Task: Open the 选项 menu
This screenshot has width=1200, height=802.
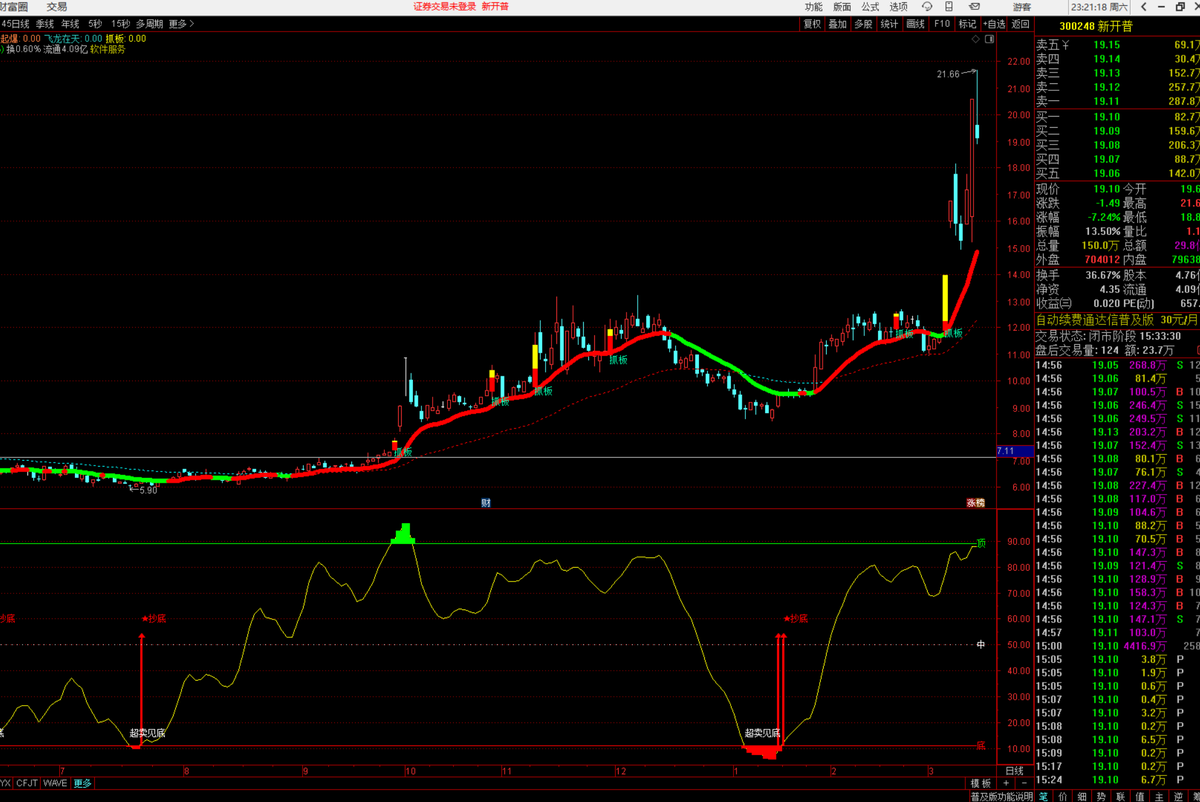Action: point(898,6)
